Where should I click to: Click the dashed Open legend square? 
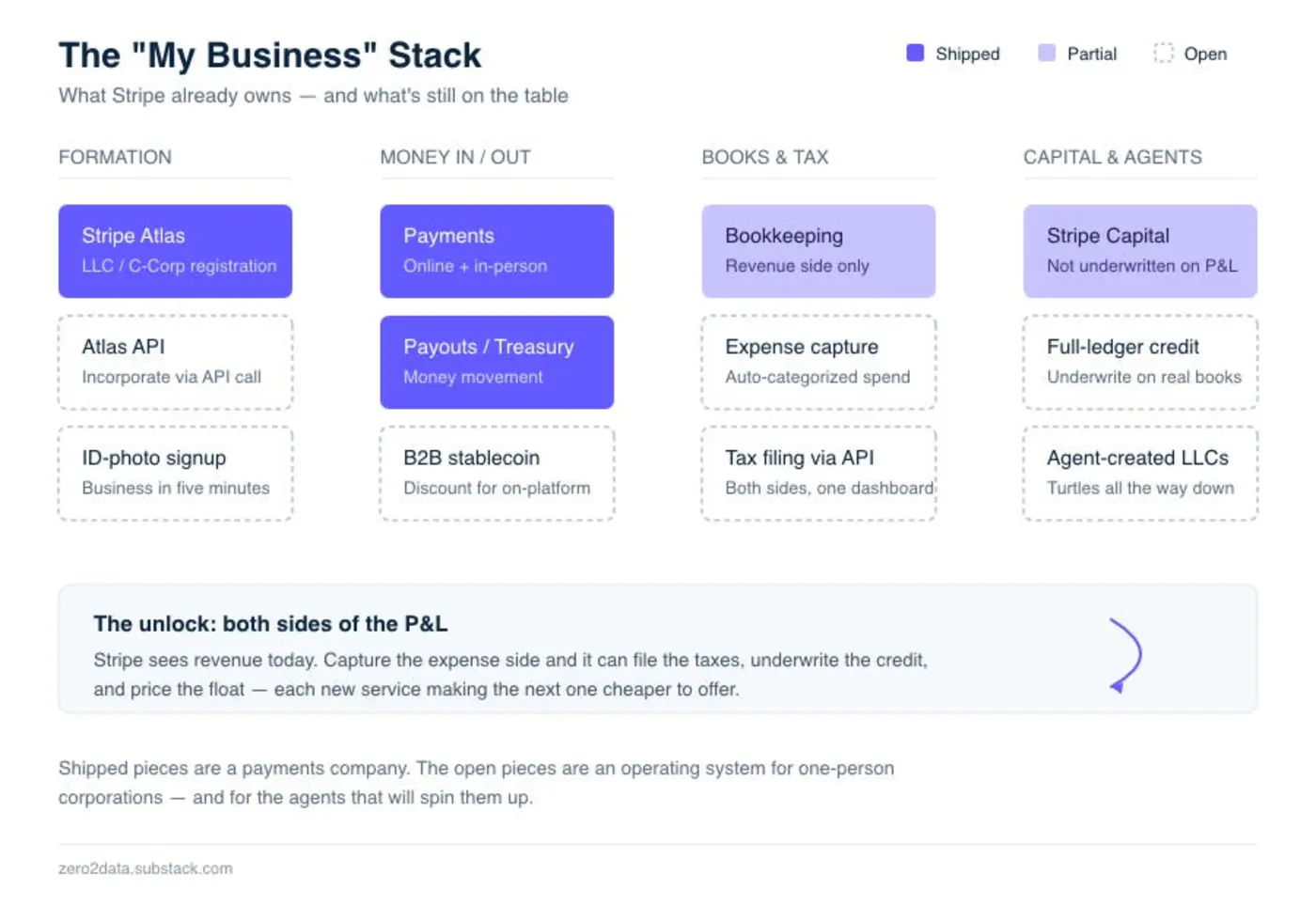tap(1164, 53)
